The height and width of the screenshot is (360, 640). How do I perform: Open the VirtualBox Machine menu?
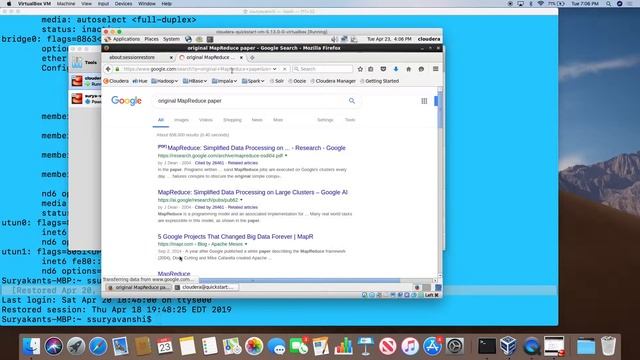click(x=66, y=4)
